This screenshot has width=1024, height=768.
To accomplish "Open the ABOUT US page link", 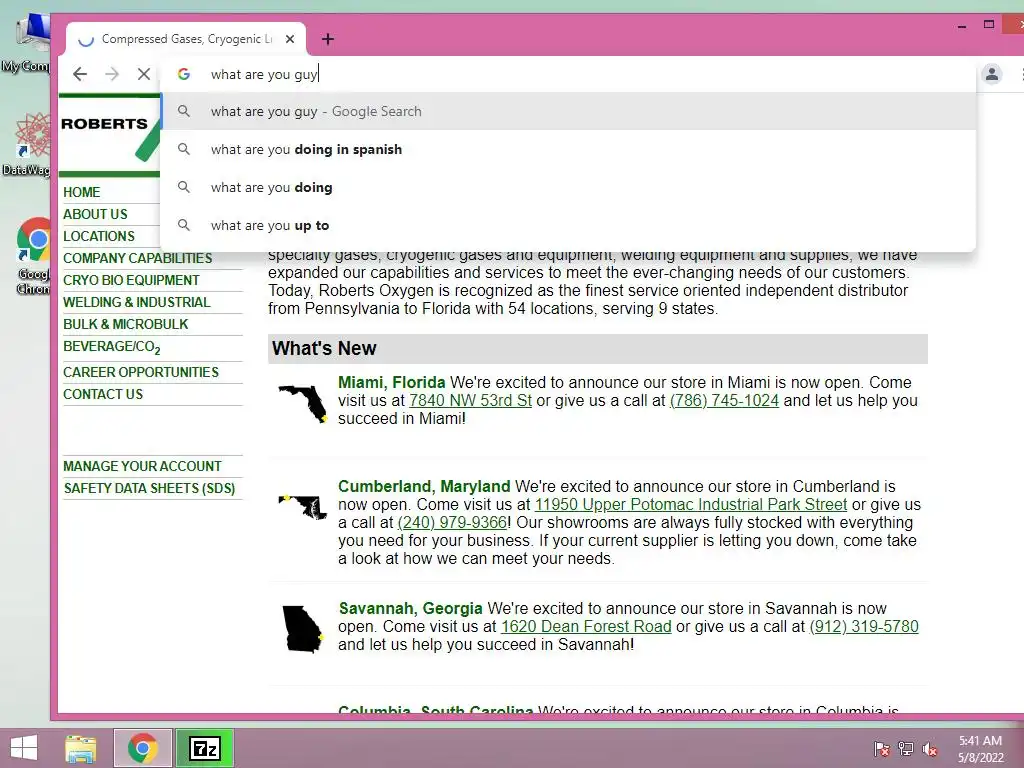I will (x=95, y=214).
